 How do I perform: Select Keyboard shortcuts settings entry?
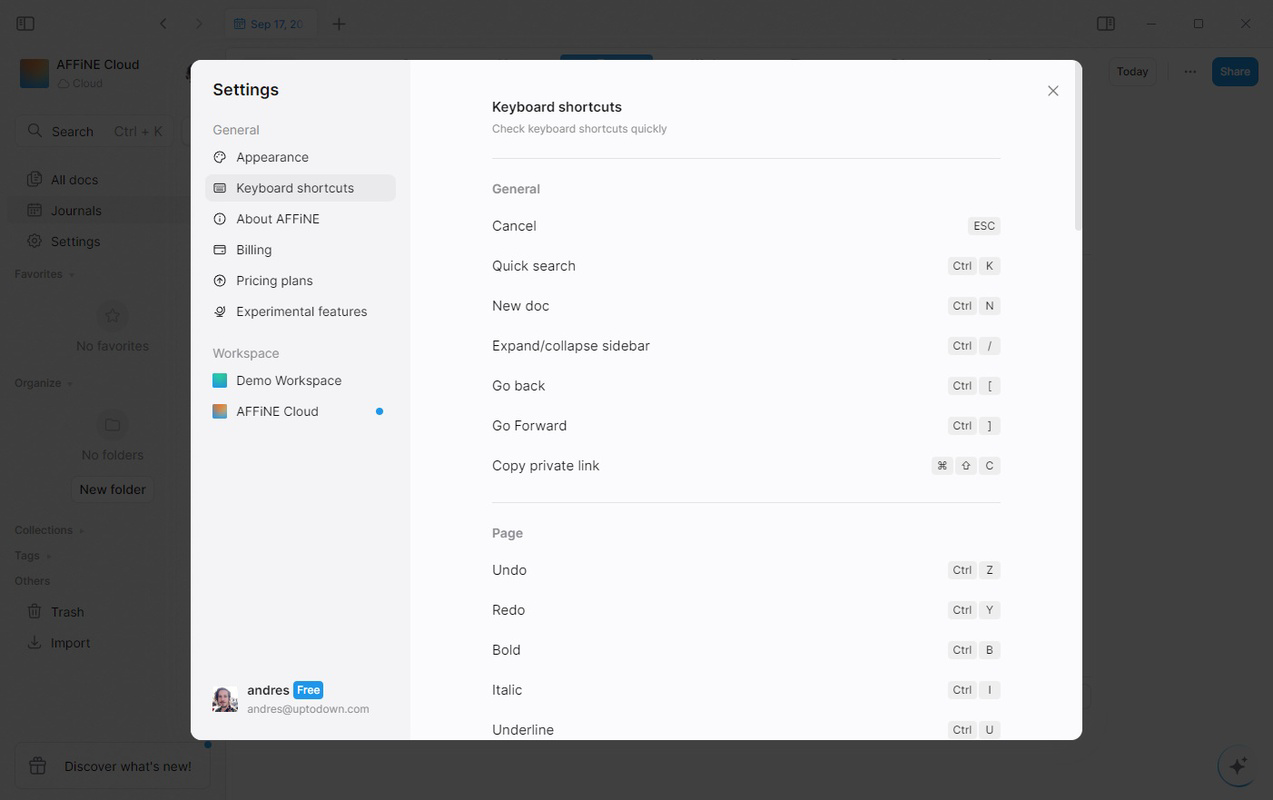300,188
